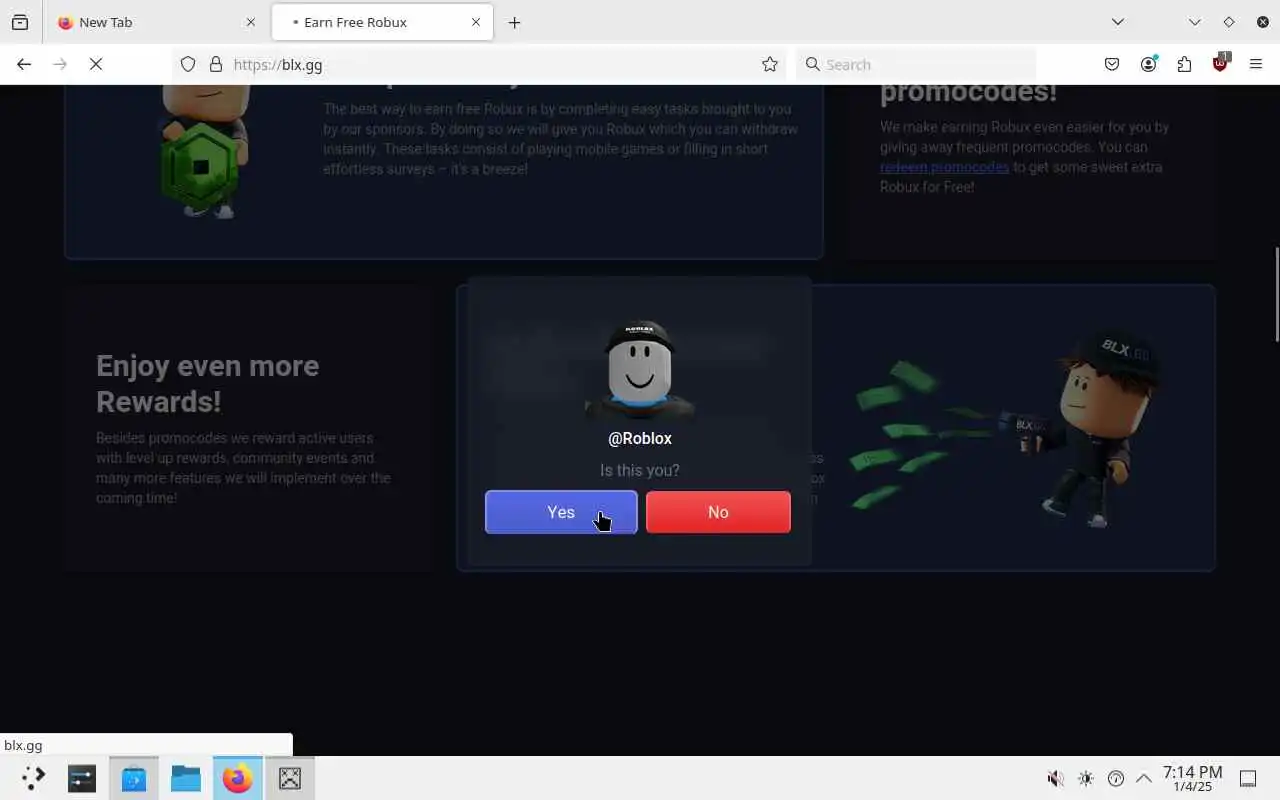Open the uBlock Origin extension icon

point(1220,63)
